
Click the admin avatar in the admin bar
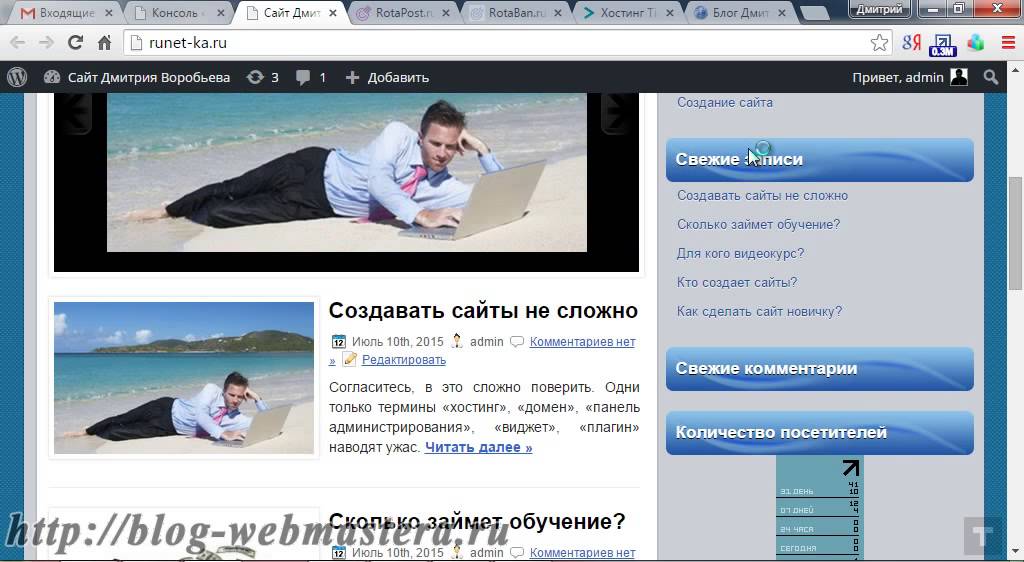(x=959, y=77)
